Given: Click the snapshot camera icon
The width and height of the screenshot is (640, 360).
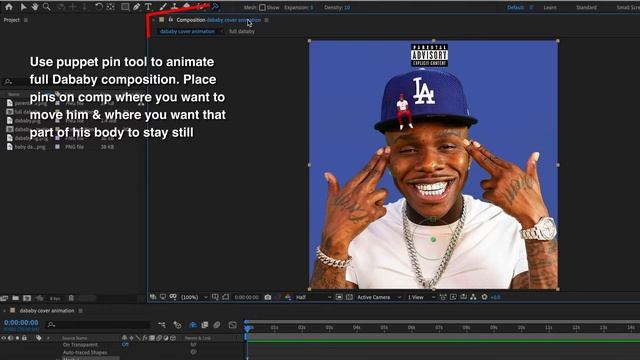Looking at the screenshot, I should [x=268, y=297].
